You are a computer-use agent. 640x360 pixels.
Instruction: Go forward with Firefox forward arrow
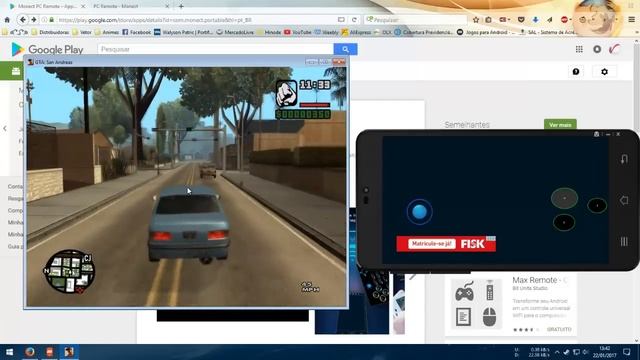(33, 20)
